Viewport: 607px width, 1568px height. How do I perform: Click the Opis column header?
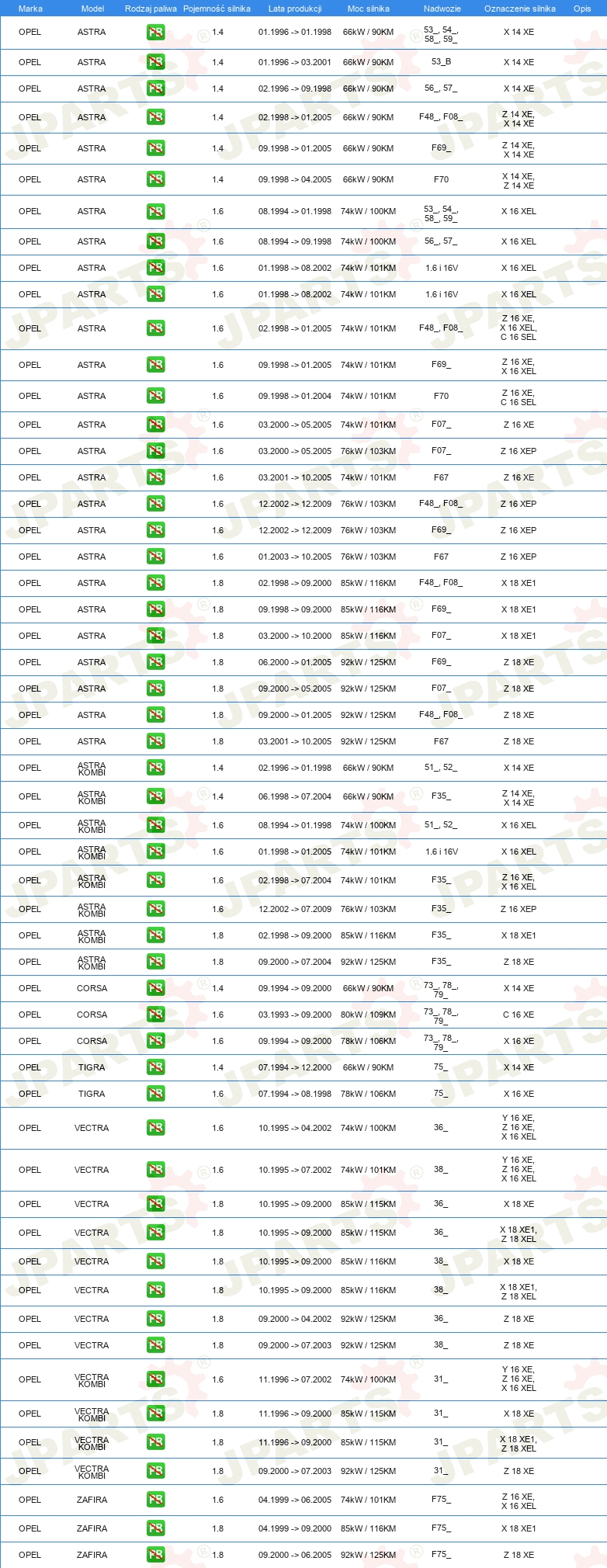coord(582,9)
